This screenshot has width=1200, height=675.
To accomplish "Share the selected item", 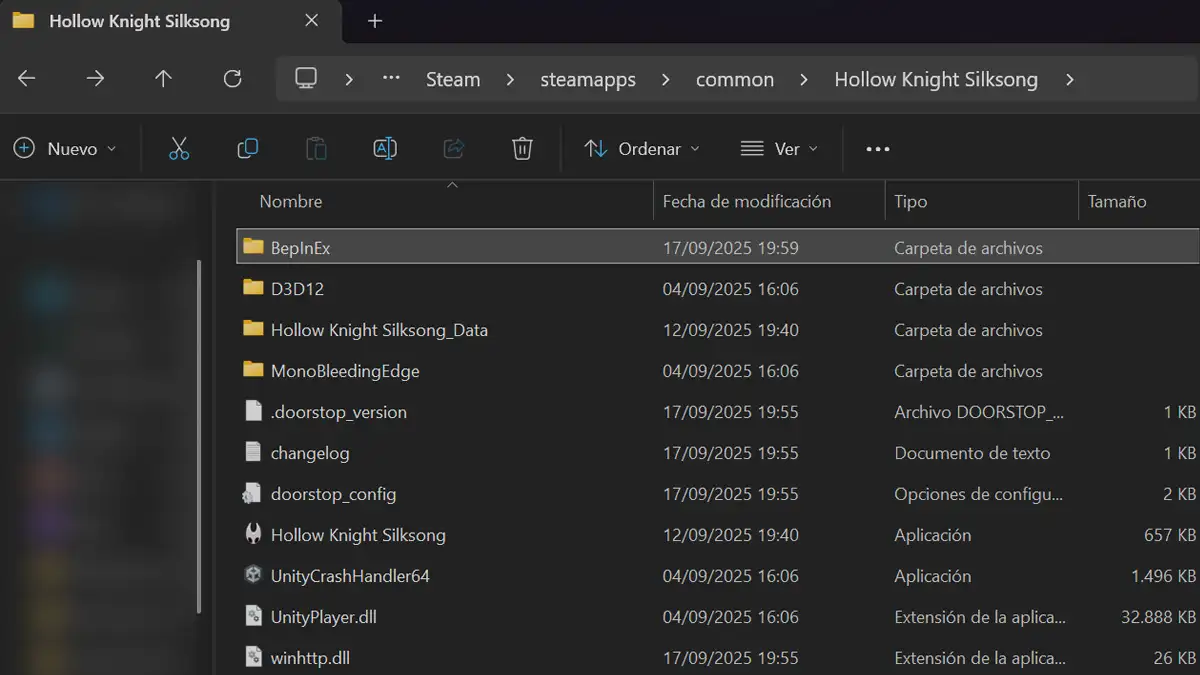I will pyautogui.click(x=453, y=149).
